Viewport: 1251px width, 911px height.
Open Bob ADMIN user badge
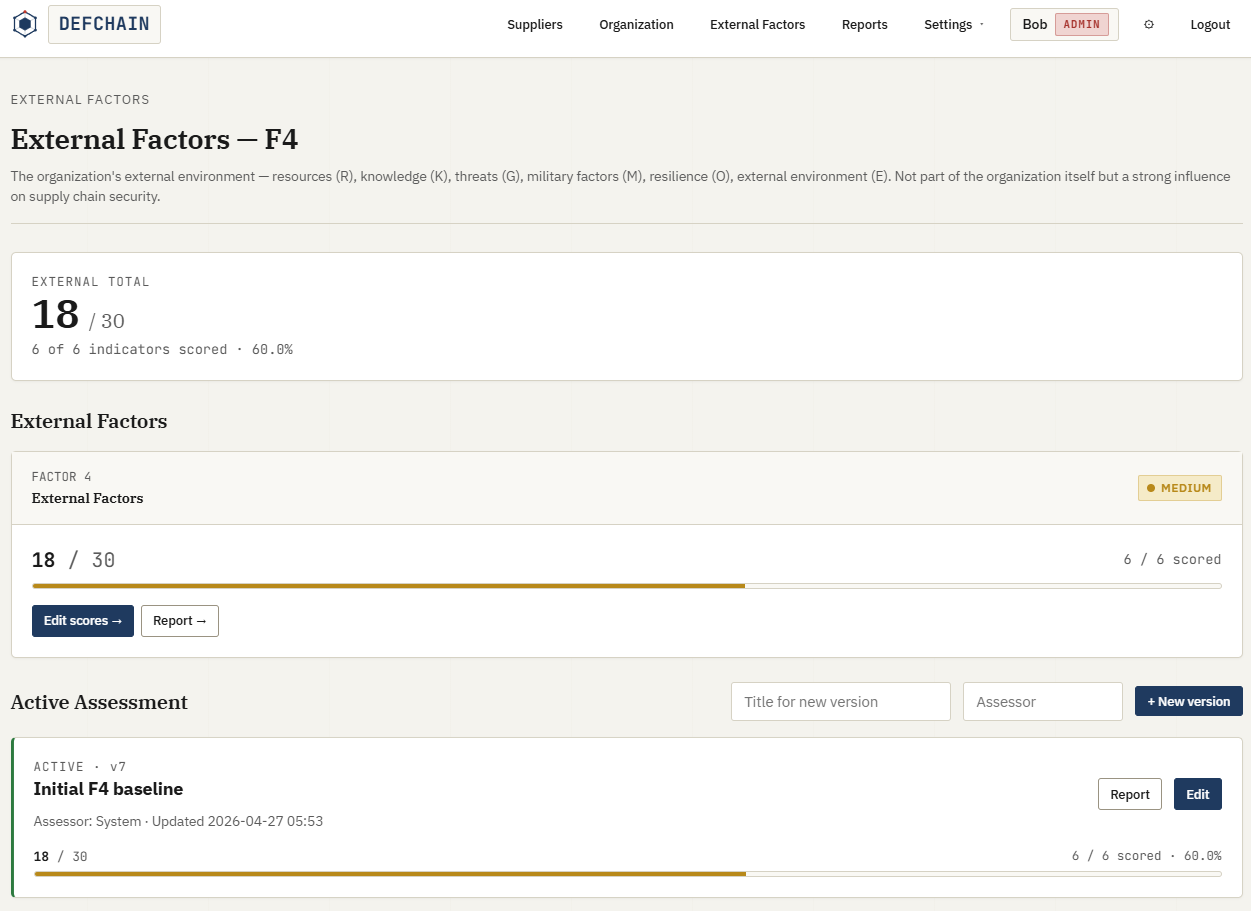1064,25
